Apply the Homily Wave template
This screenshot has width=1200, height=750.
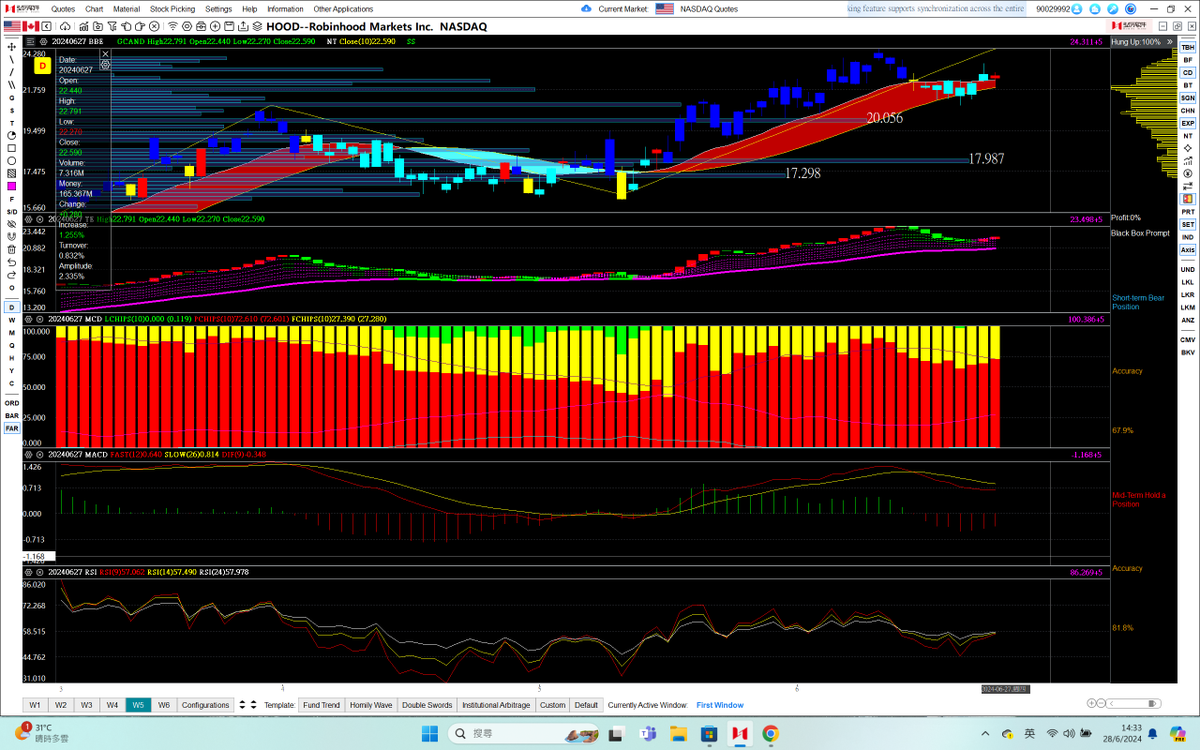point(371,705)
